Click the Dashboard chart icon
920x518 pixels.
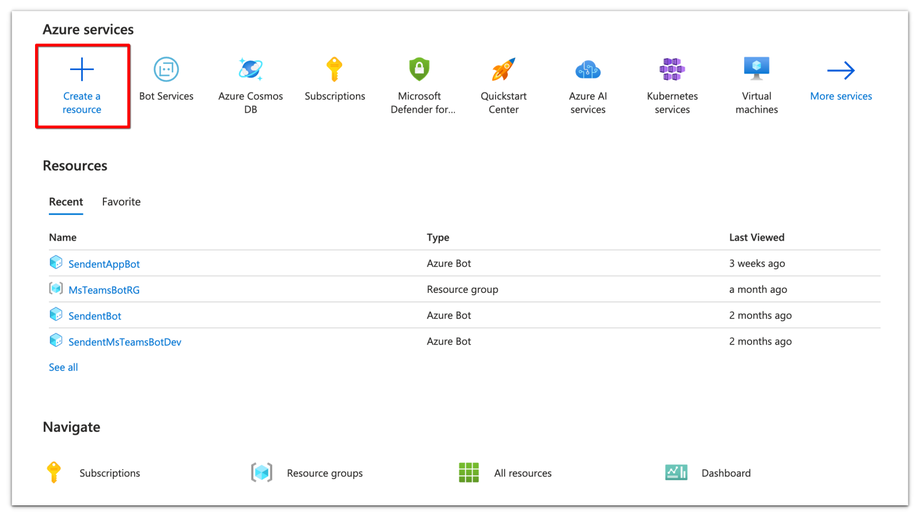tap(676, 472)
